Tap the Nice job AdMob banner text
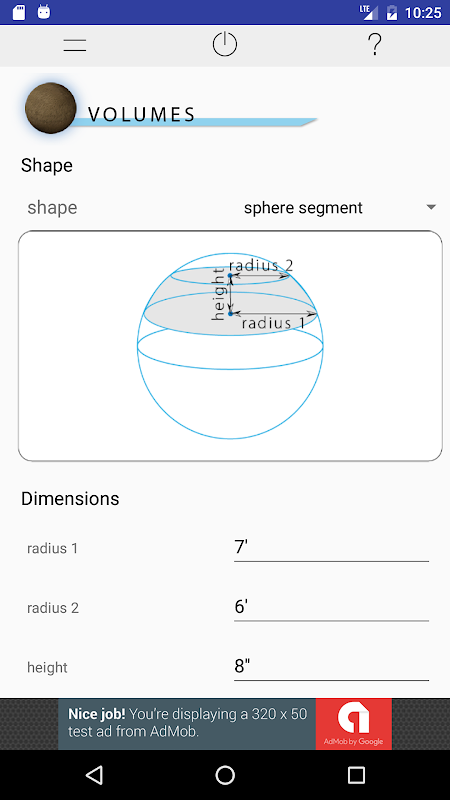The width and height of the screenshot is (450, 800). click(188, 722)
